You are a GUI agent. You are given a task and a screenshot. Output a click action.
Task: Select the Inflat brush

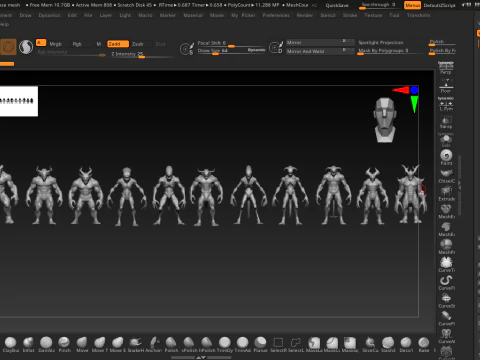pos(29,343)
